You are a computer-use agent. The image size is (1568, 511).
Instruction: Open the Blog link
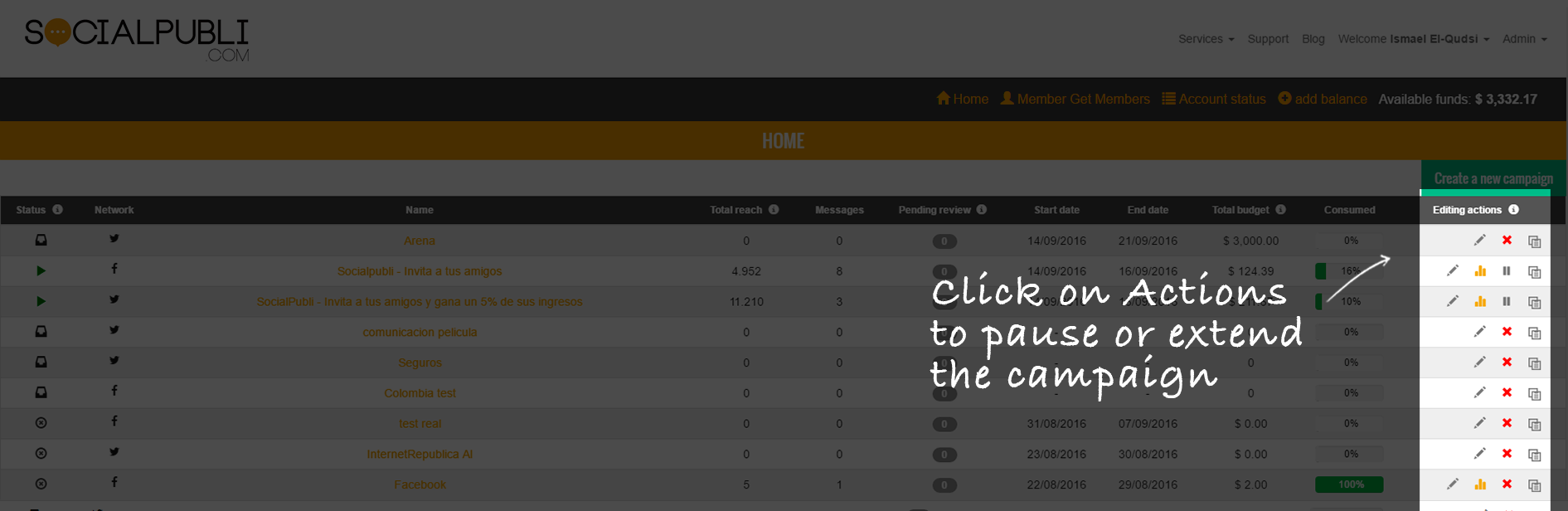1313,39
